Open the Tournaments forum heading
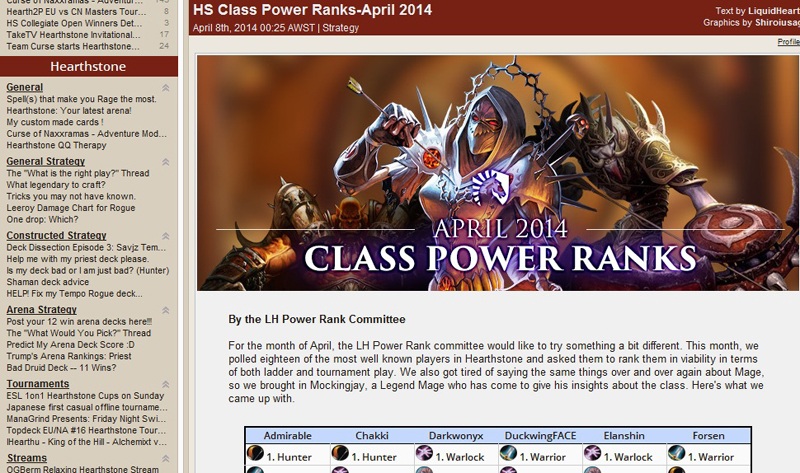800x473 pixels. (38, 384)
